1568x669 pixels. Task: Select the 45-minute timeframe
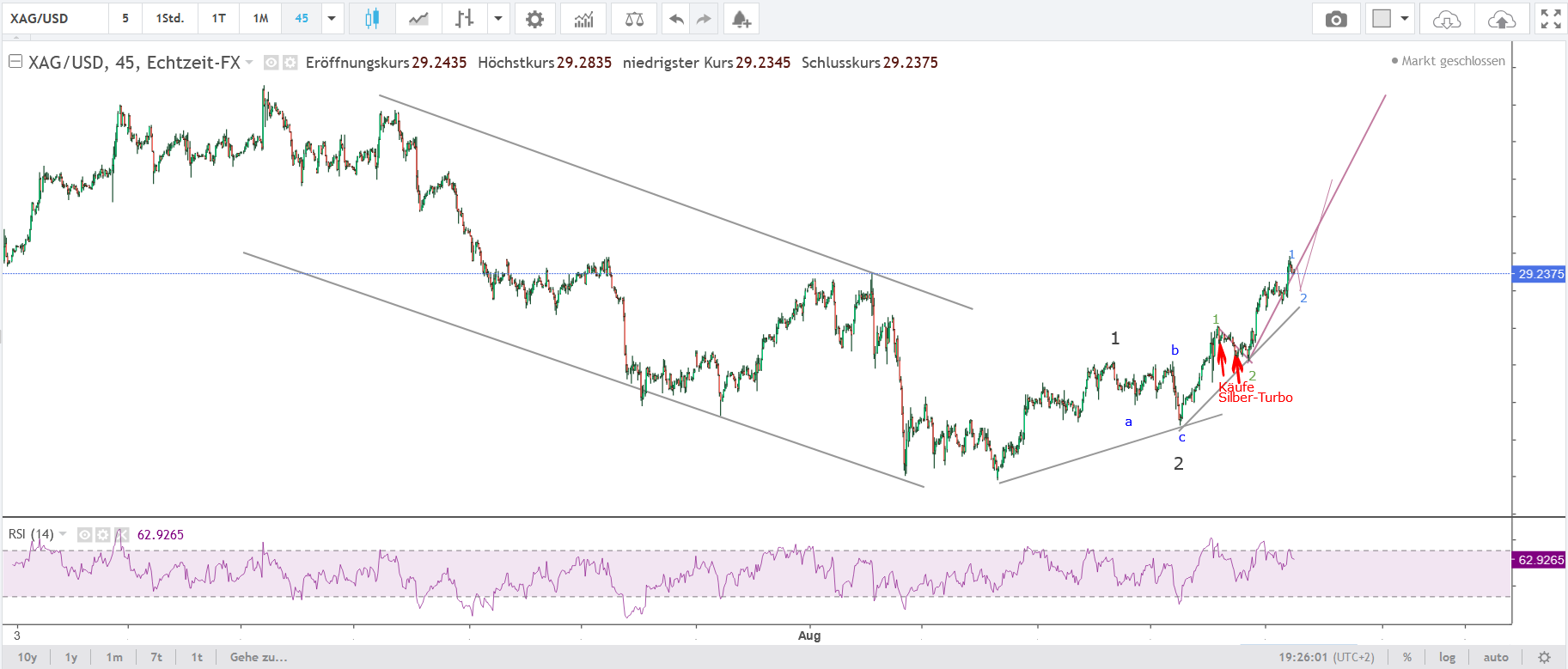click(302, 19)
